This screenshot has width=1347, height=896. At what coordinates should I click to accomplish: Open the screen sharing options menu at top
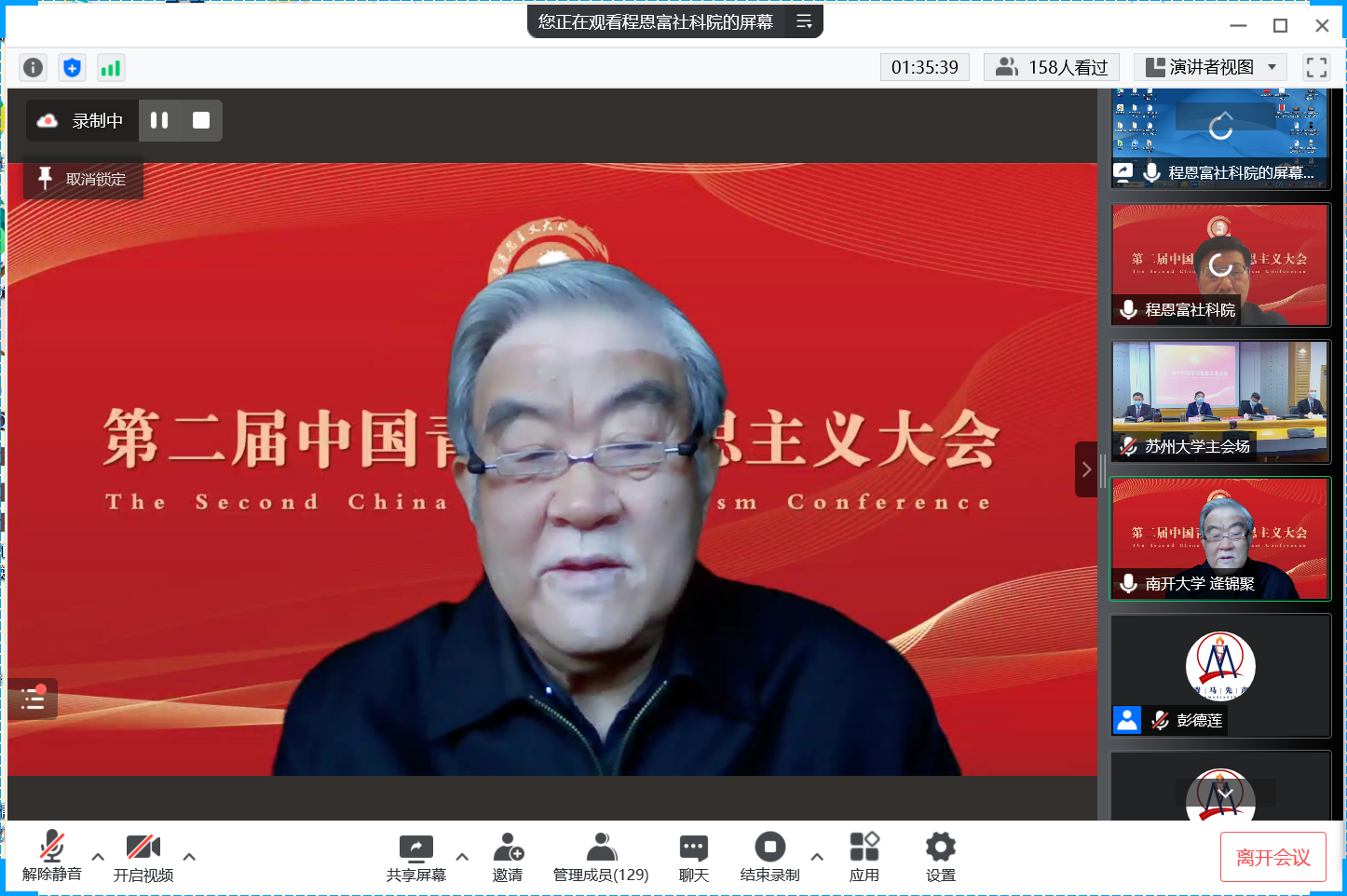[804, 21]
